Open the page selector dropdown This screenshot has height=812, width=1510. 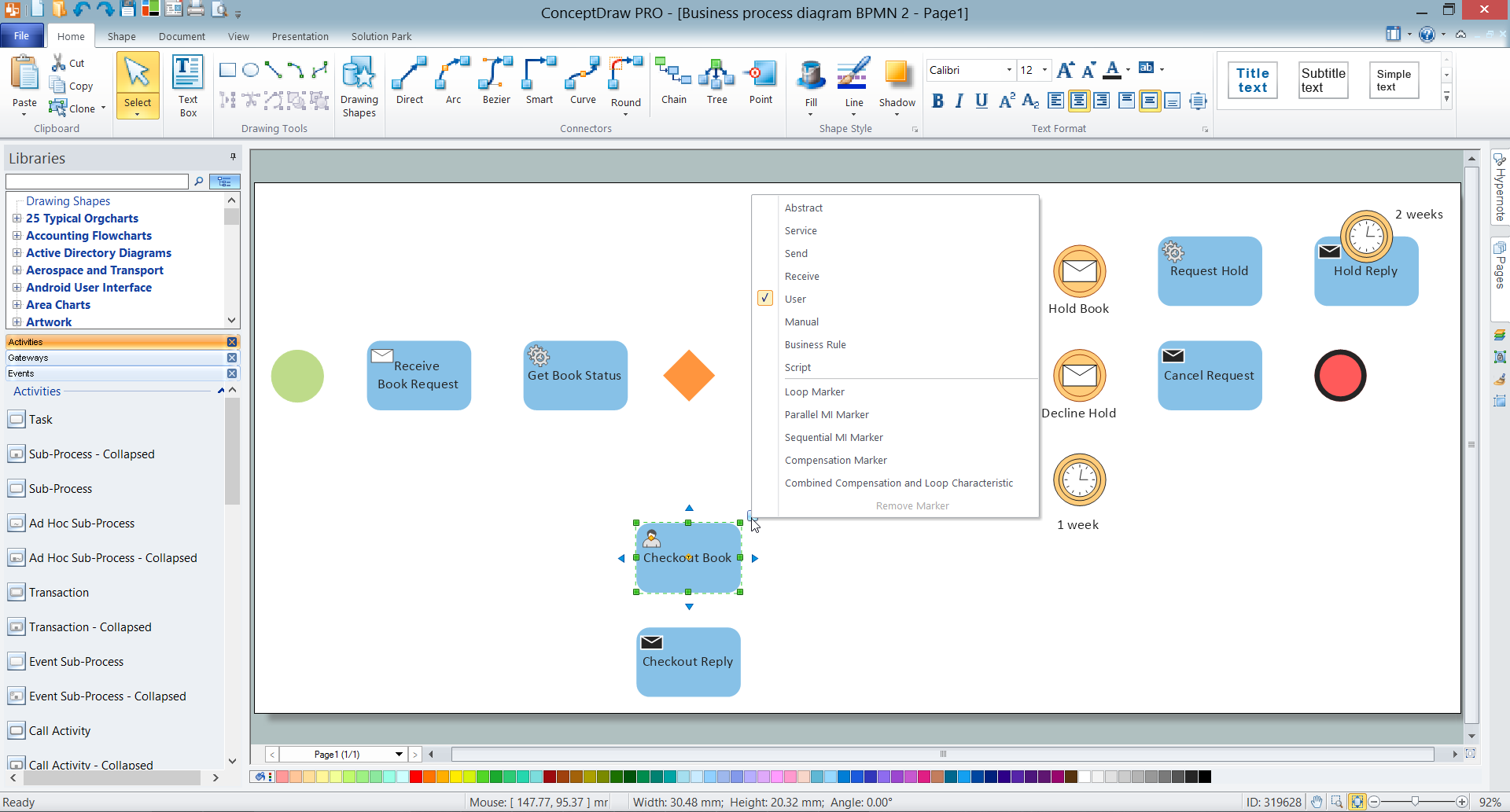coord(399,755)
